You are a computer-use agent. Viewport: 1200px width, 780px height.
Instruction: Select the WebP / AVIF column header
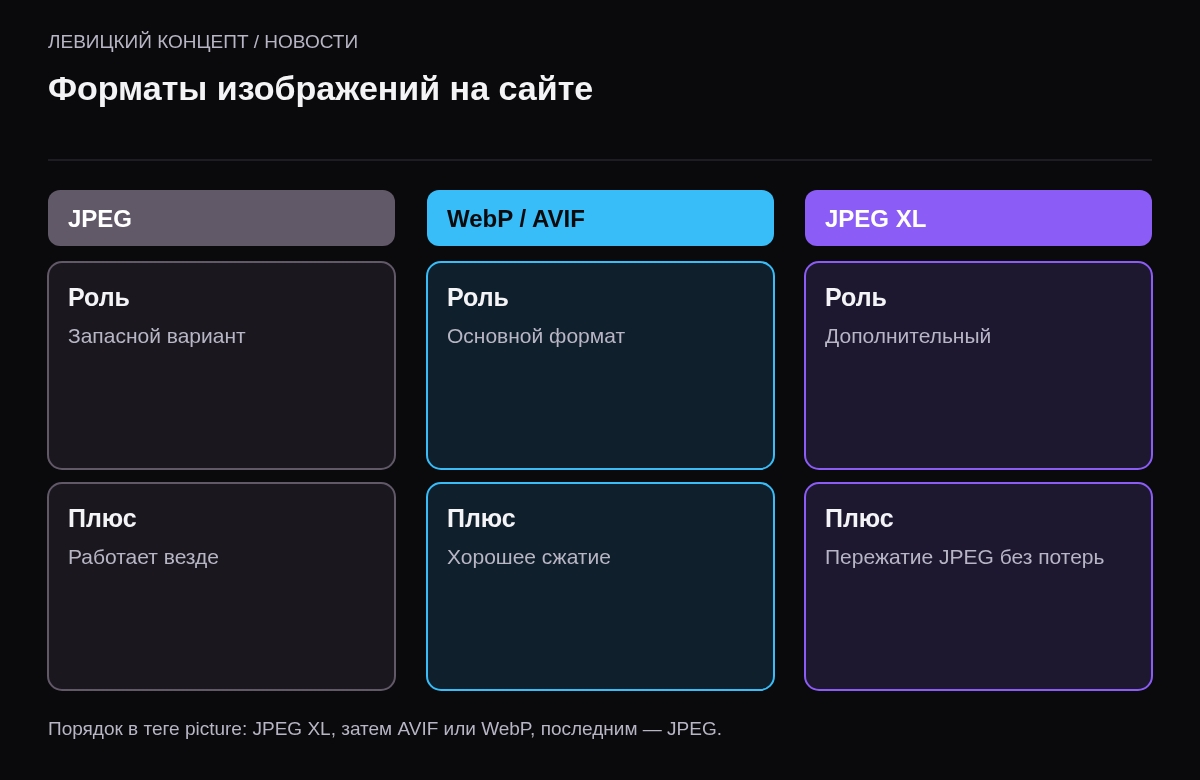(x=600, y=218)
